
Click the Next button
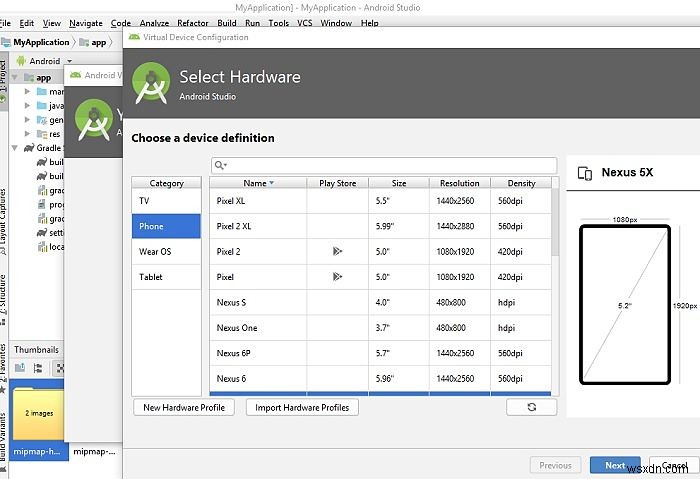615,465
